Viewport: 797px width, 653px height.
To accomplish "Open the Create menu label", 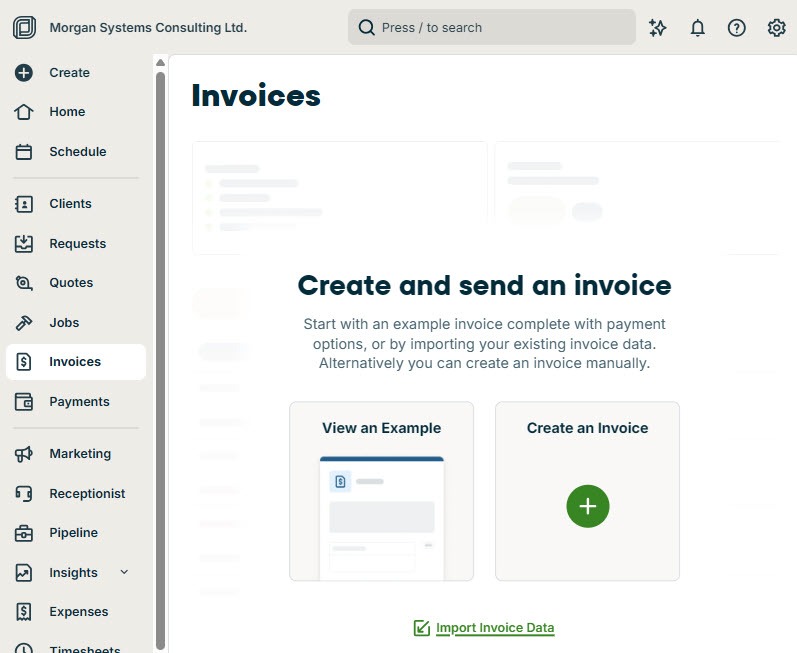I will [x=70, y=73].
